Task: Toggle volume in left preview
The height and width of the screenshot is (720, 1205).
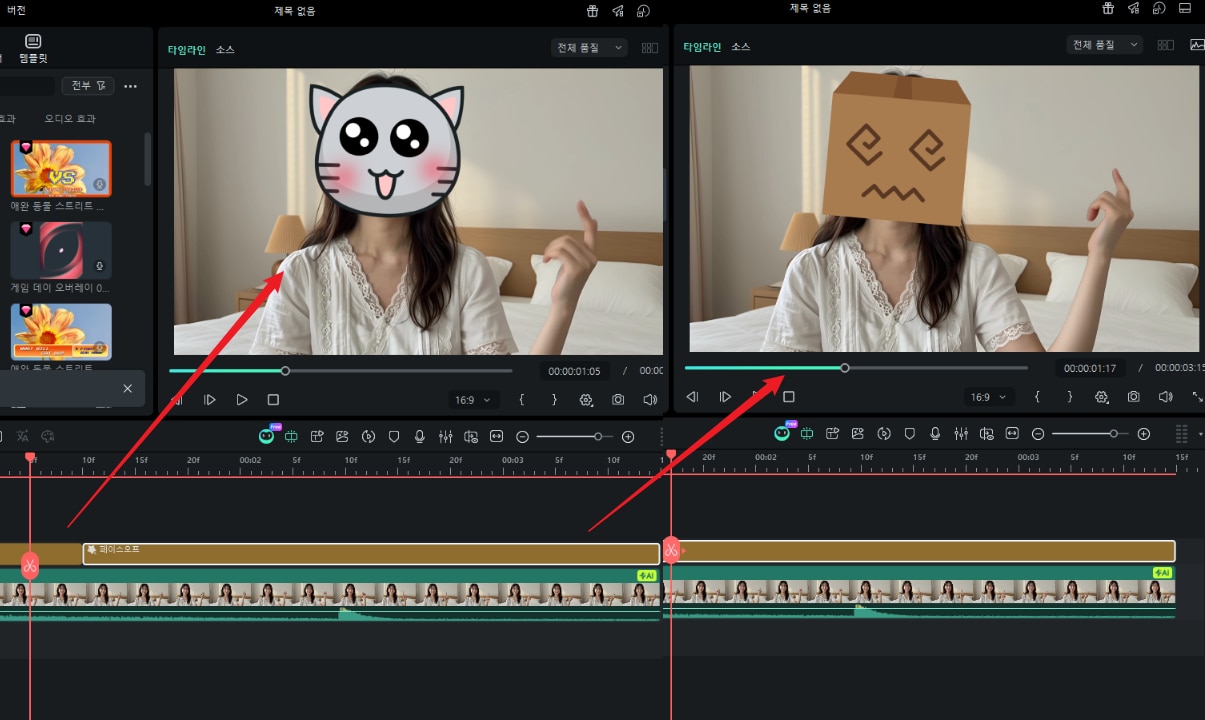Action: click(x=650, y=399)
